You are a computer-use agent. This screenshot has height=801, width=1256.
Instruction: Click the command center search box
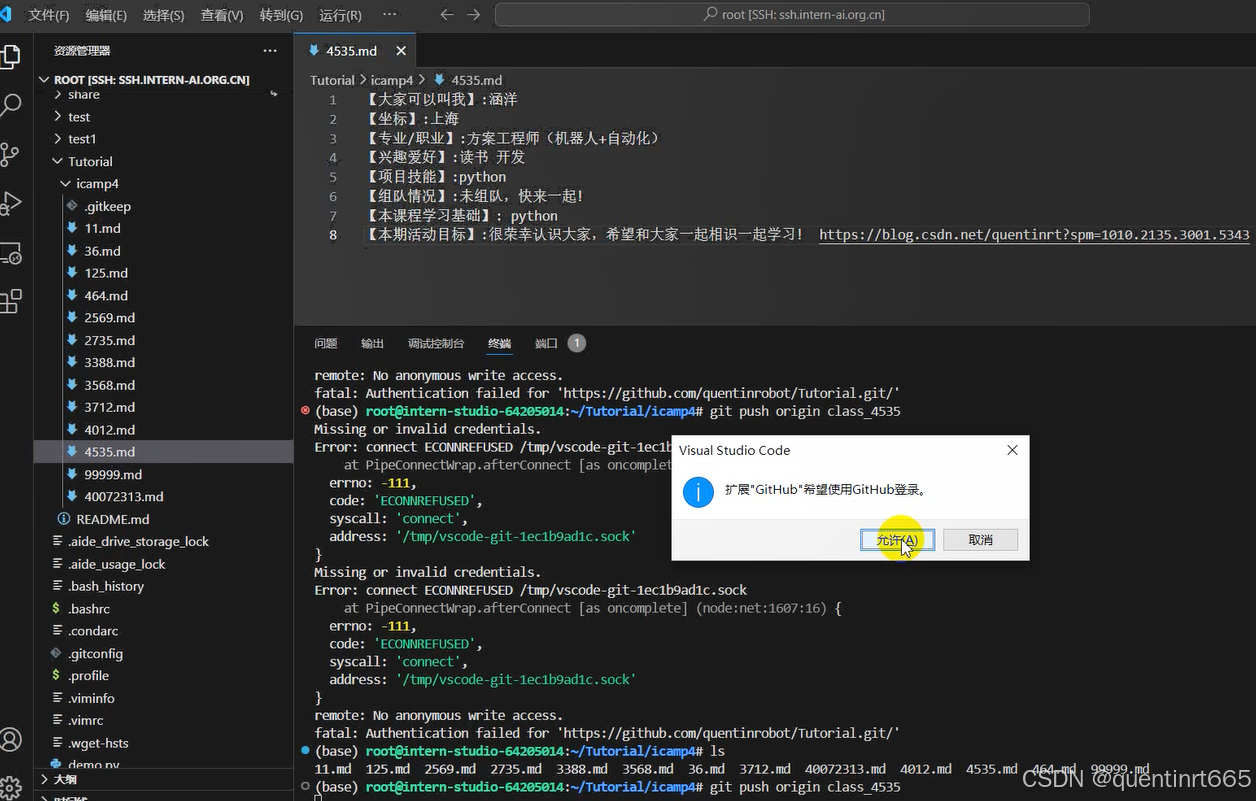click(x=792, y=15)
